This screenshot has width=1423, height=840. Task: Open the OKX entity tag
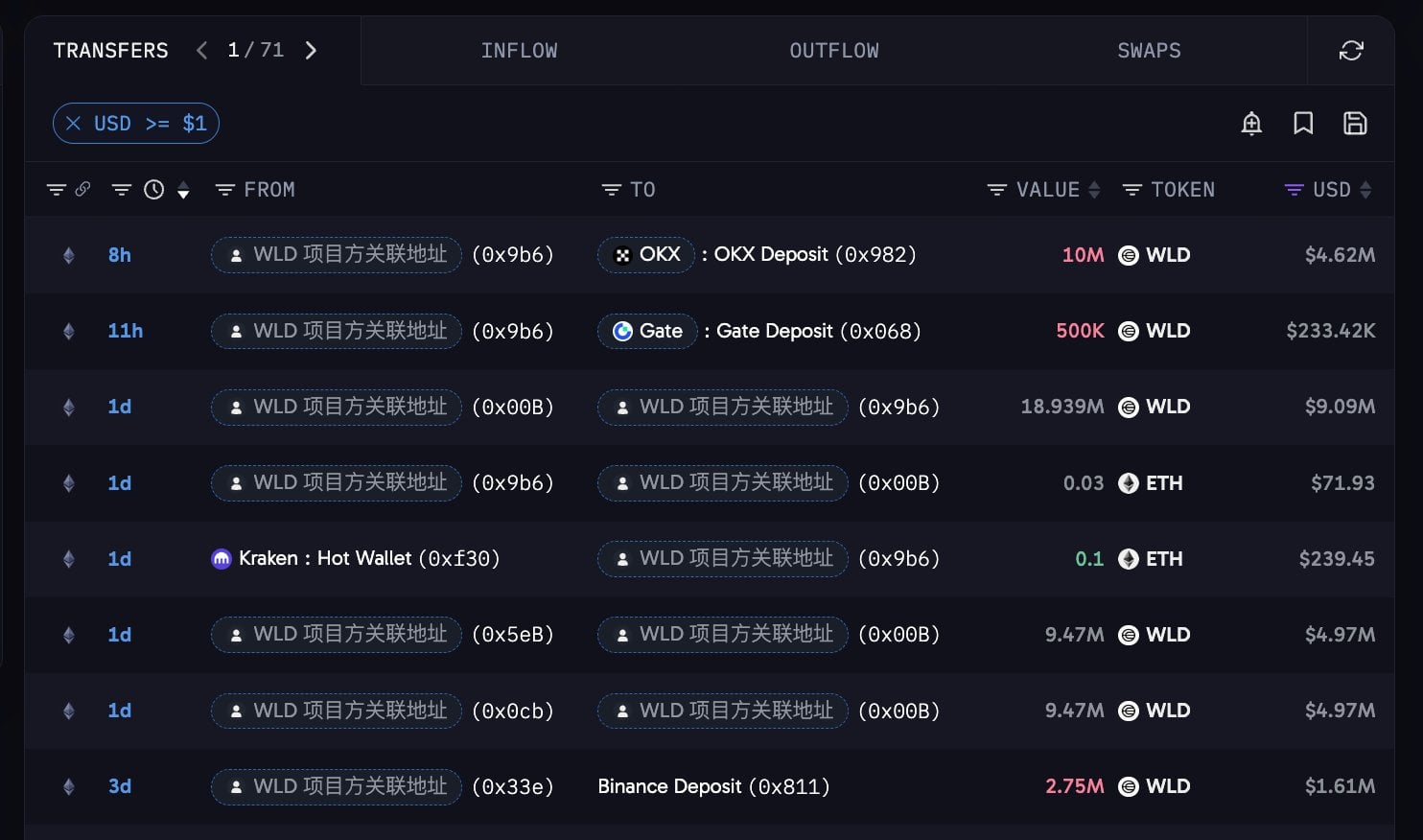point(646,255)
